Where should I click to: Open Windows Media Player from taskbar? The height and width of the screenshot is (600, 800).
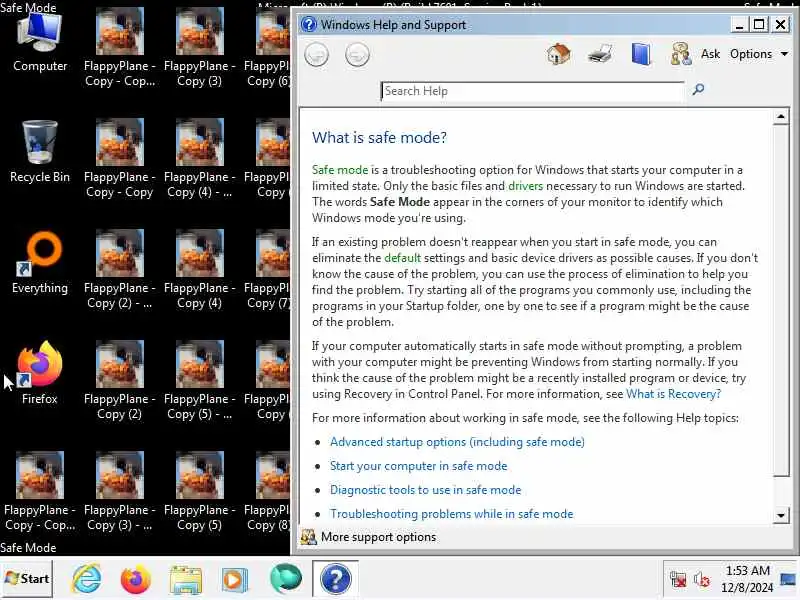click(x=235, y=580)
